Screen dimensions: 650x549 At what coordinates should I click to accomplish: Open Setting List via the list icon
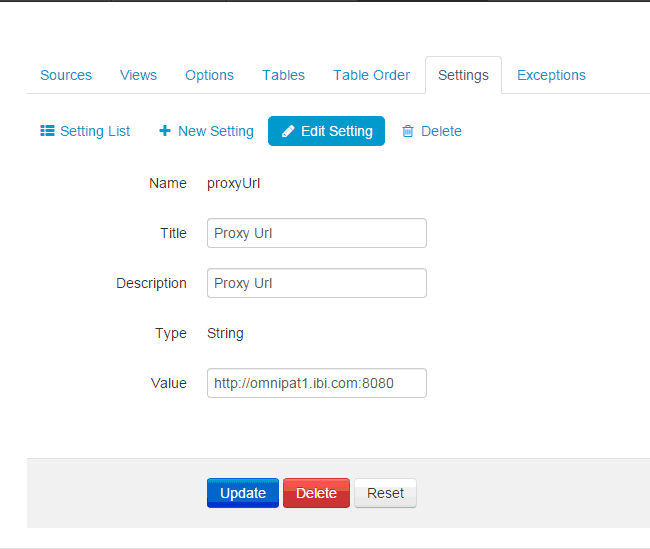click(x=47, y=131)
